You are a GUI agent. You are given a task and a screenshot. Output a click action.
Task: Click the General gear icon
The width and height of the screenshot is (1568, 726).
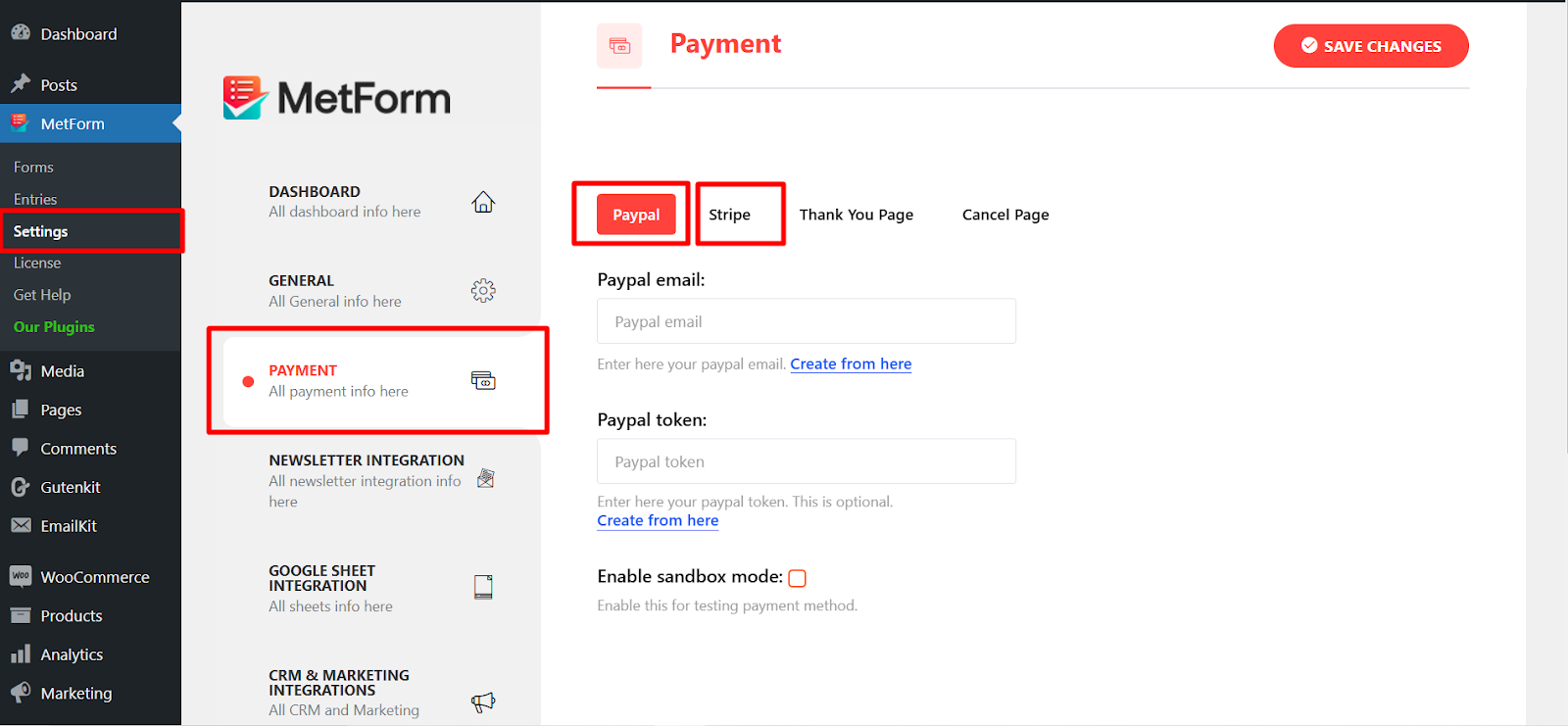(483, 290)
